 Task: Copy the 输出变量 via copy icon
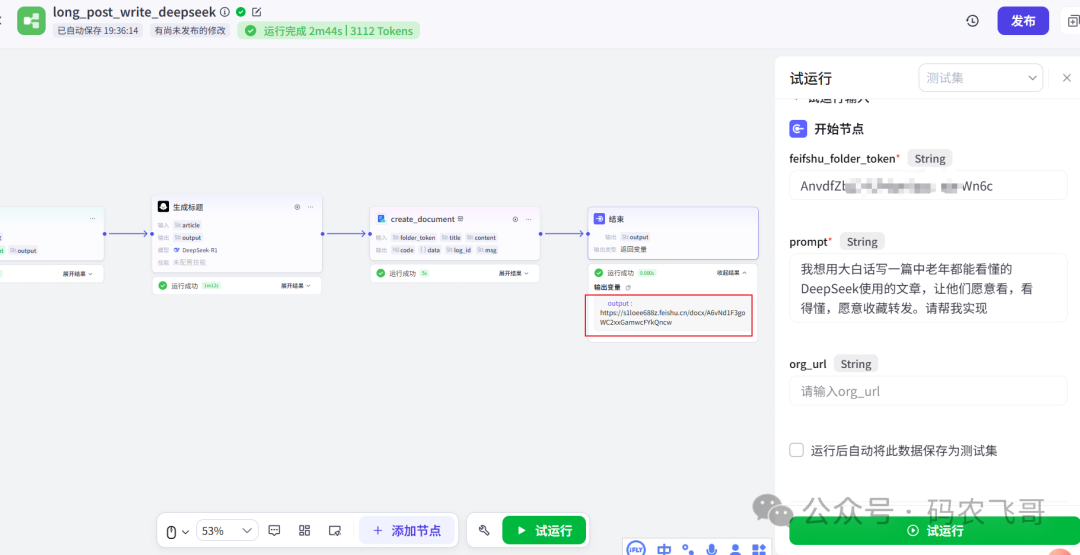[627, 287]
